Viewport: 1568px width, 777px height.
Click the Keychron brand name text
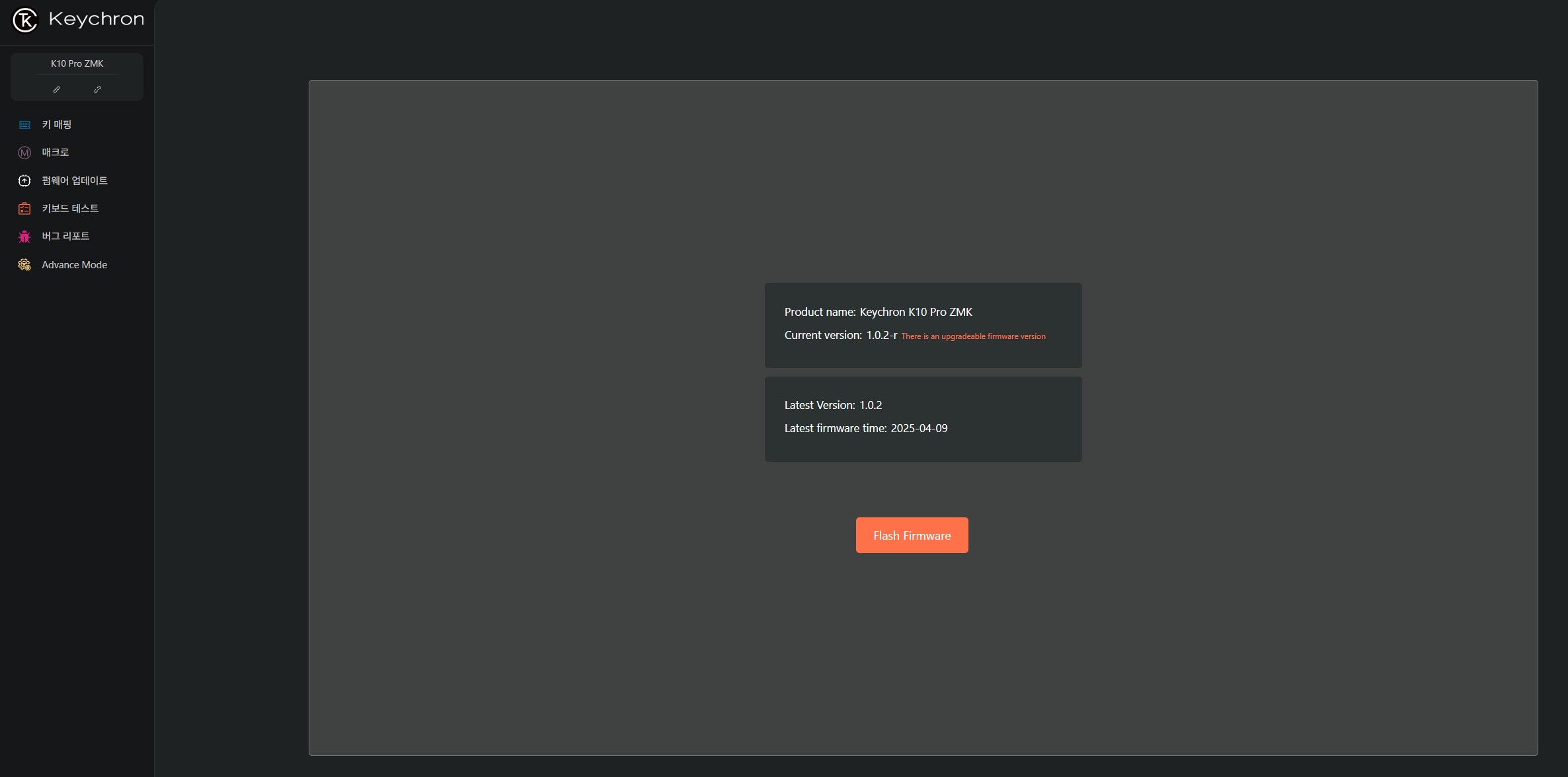[97, 20]
